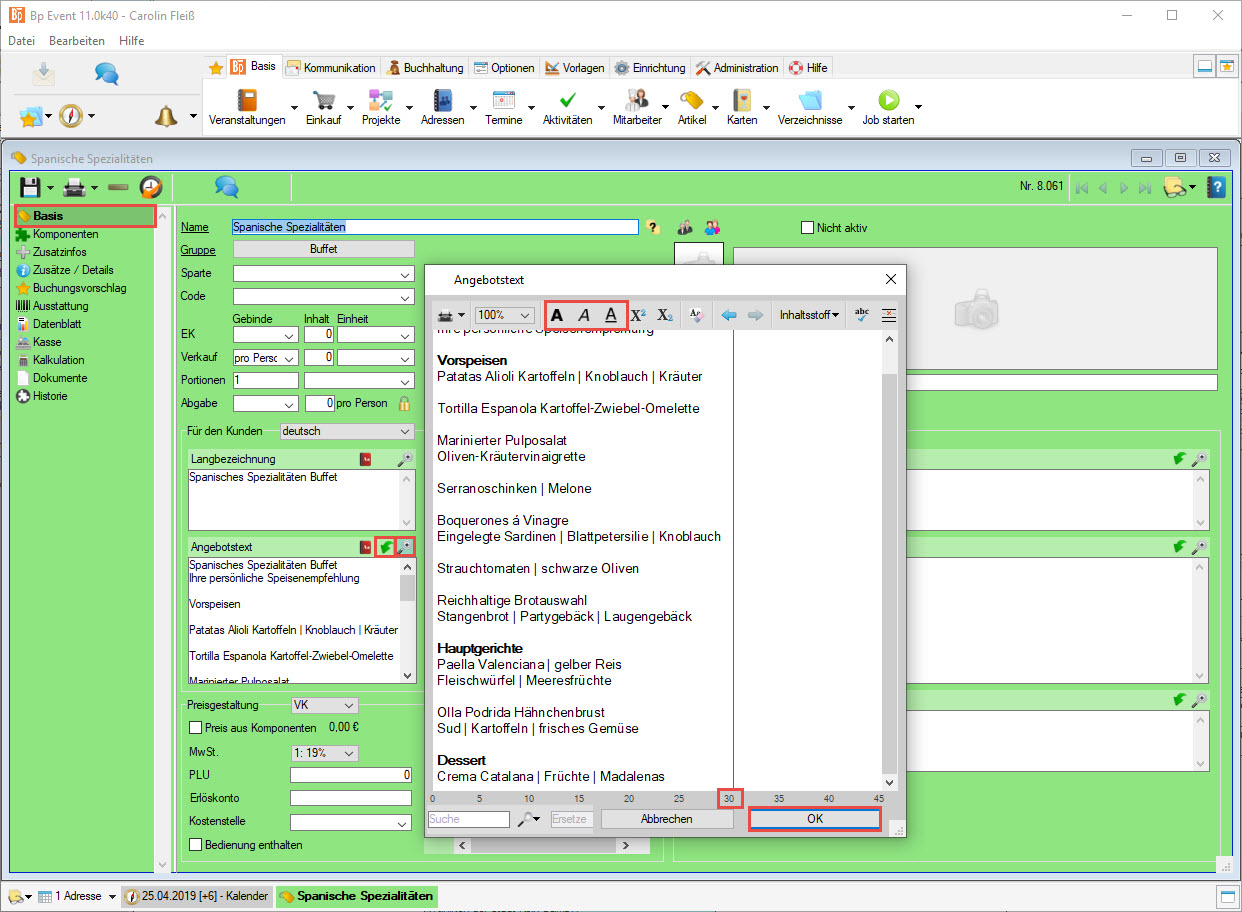This screenshot has height=912, width=1242.
Task: Open the Artikel toolbar icon
Action: [691, 107]
